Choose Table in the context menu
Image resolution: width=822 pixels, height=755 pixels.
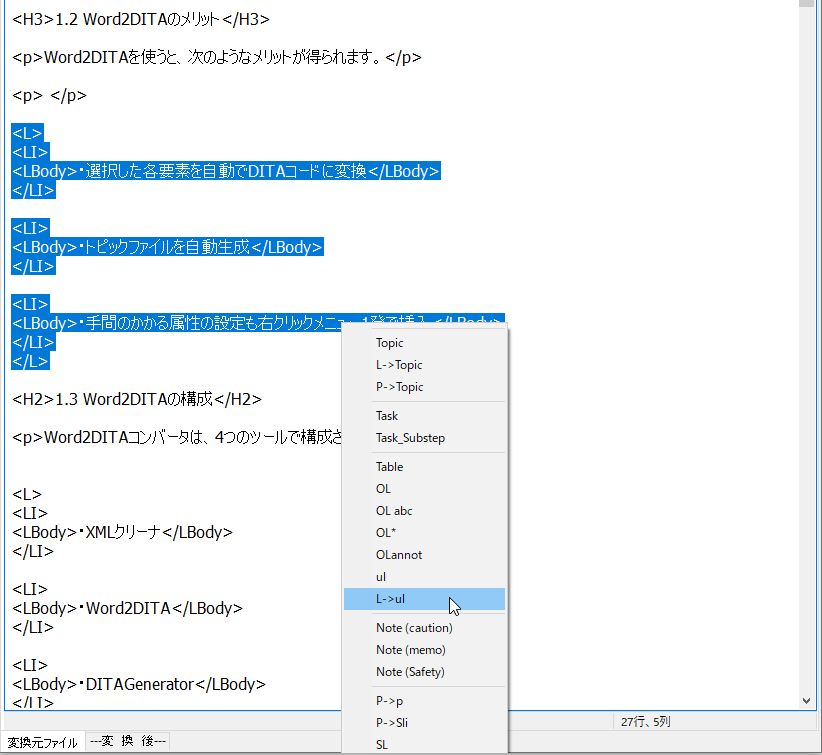424,467
